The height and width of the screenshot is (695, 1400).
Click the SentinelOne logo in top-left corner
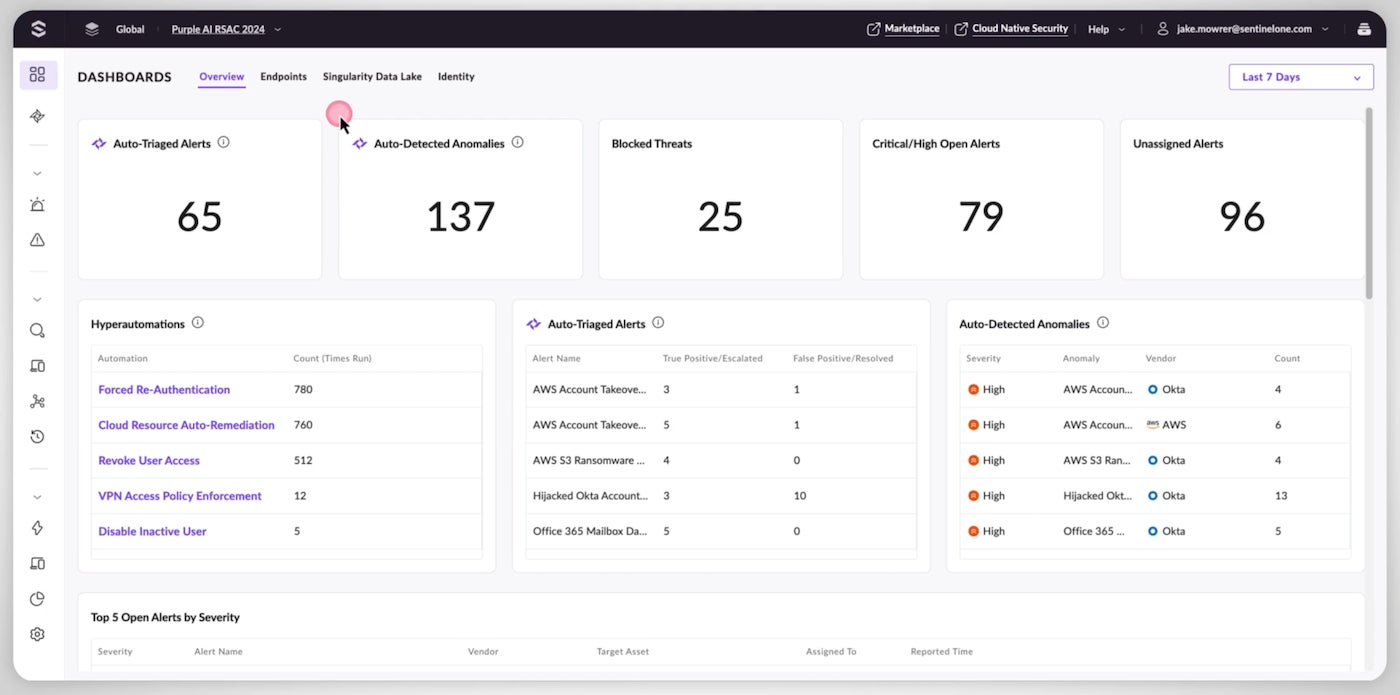[x=38, y=29]
